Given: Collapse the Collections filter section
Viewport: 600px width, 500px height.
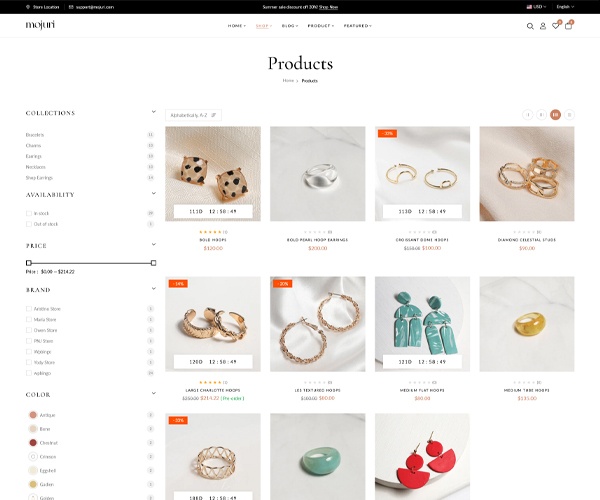Looking at the screenshot, I should pos(153,112).
